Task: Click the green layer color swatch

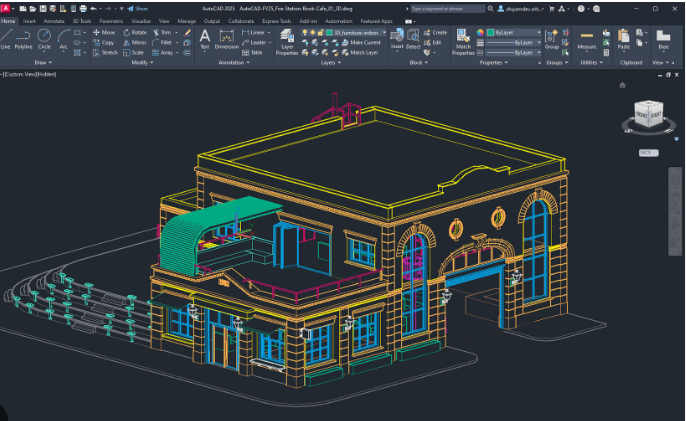Action: (329, 32)
